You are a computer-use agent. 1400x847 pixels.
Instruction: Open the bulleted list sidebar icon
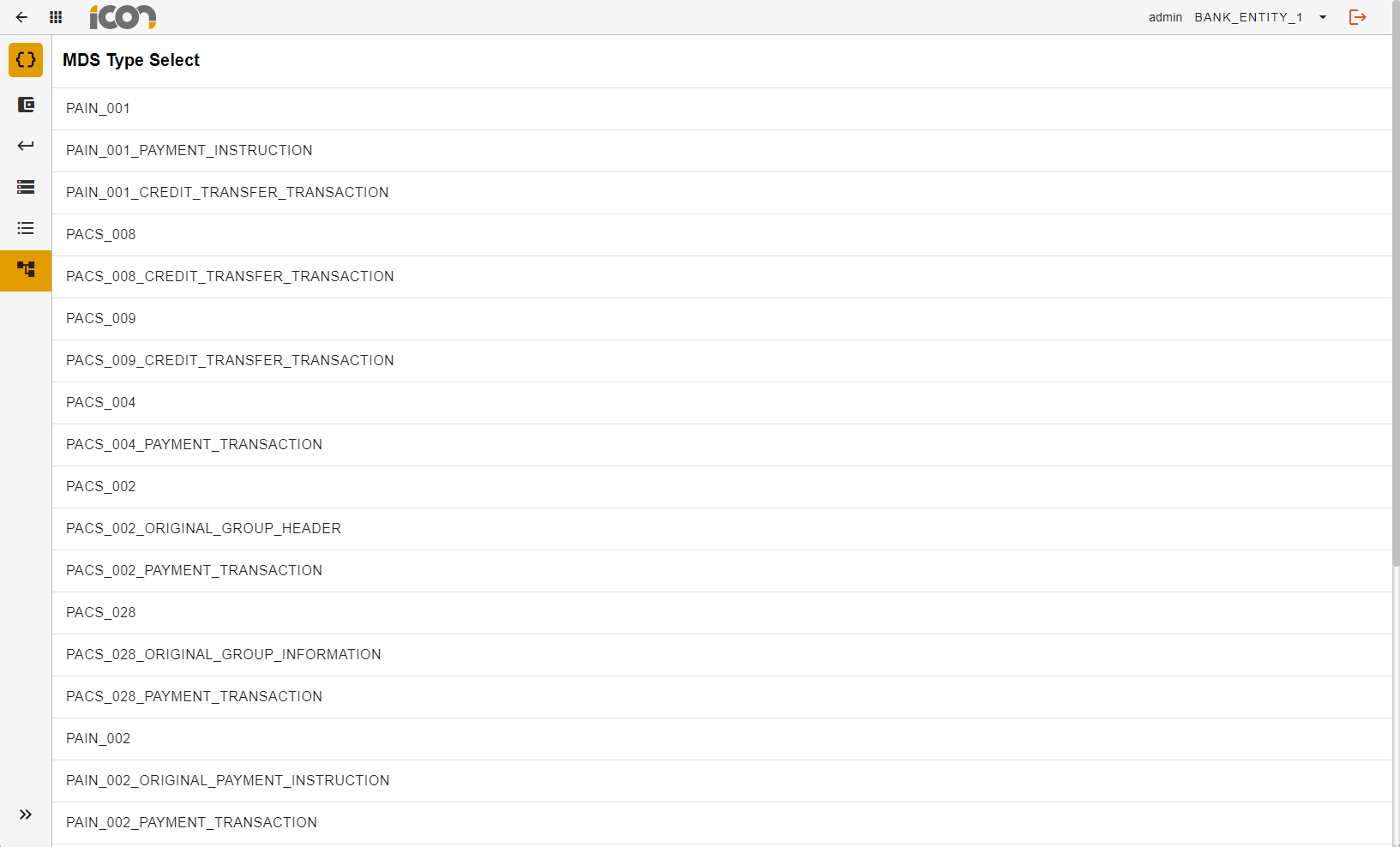coord(26,228)
